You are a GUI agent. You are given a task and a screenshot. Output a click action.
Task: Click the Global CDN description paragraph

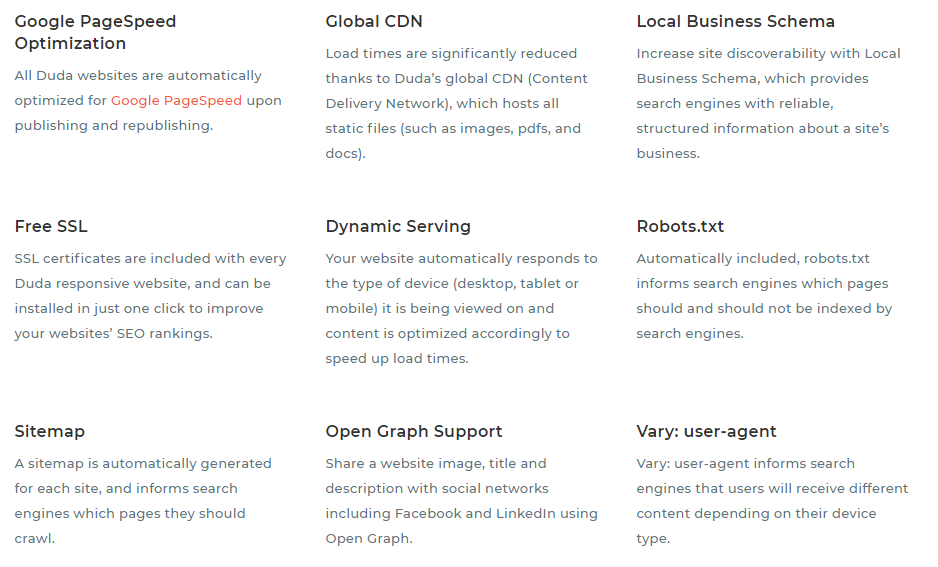[457, 103]
